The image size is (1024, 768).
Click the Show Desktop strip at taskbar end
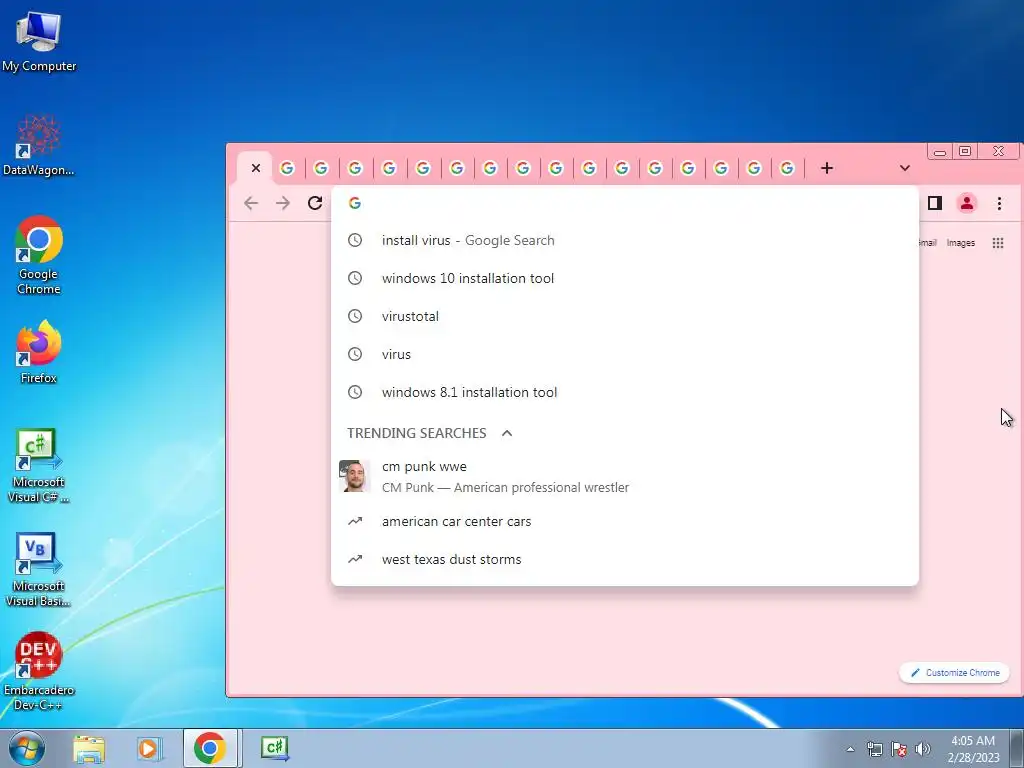click(1017, 748)
